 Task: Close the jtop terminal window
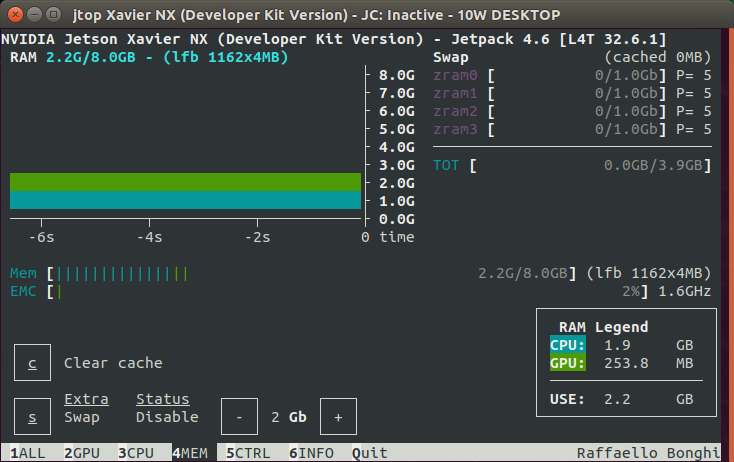click(15, 15)
